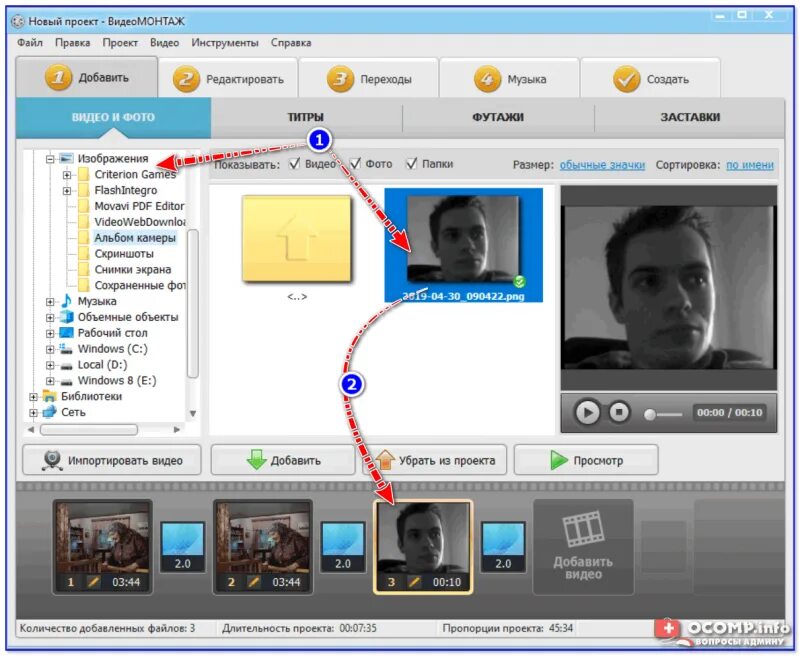This screenshot has height=656, width=800.
Task: Expand the Рабочий стол node
Action: [50, 334]
